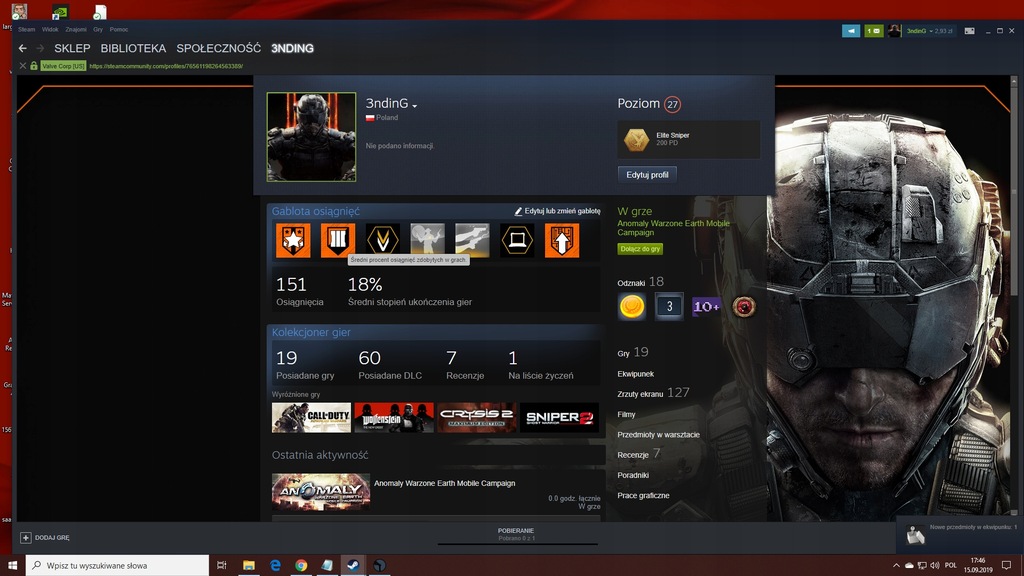Click the large 3ndinG profile avatar
Viewport: 1024px width, 576px height.
point(312,136)
